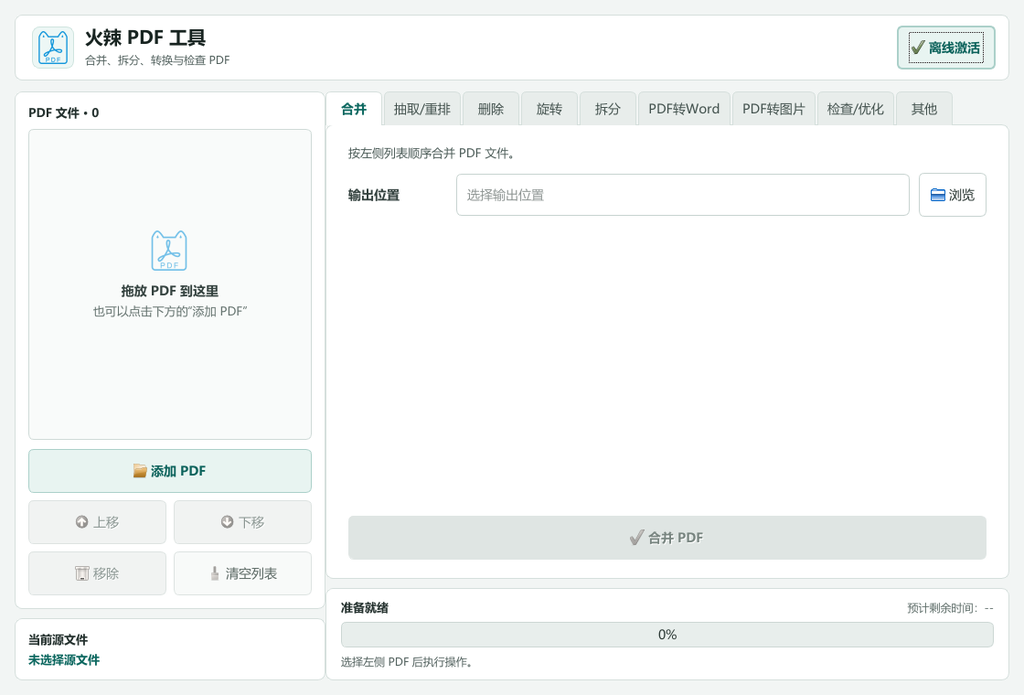Click the 上移 move up button

97,522
